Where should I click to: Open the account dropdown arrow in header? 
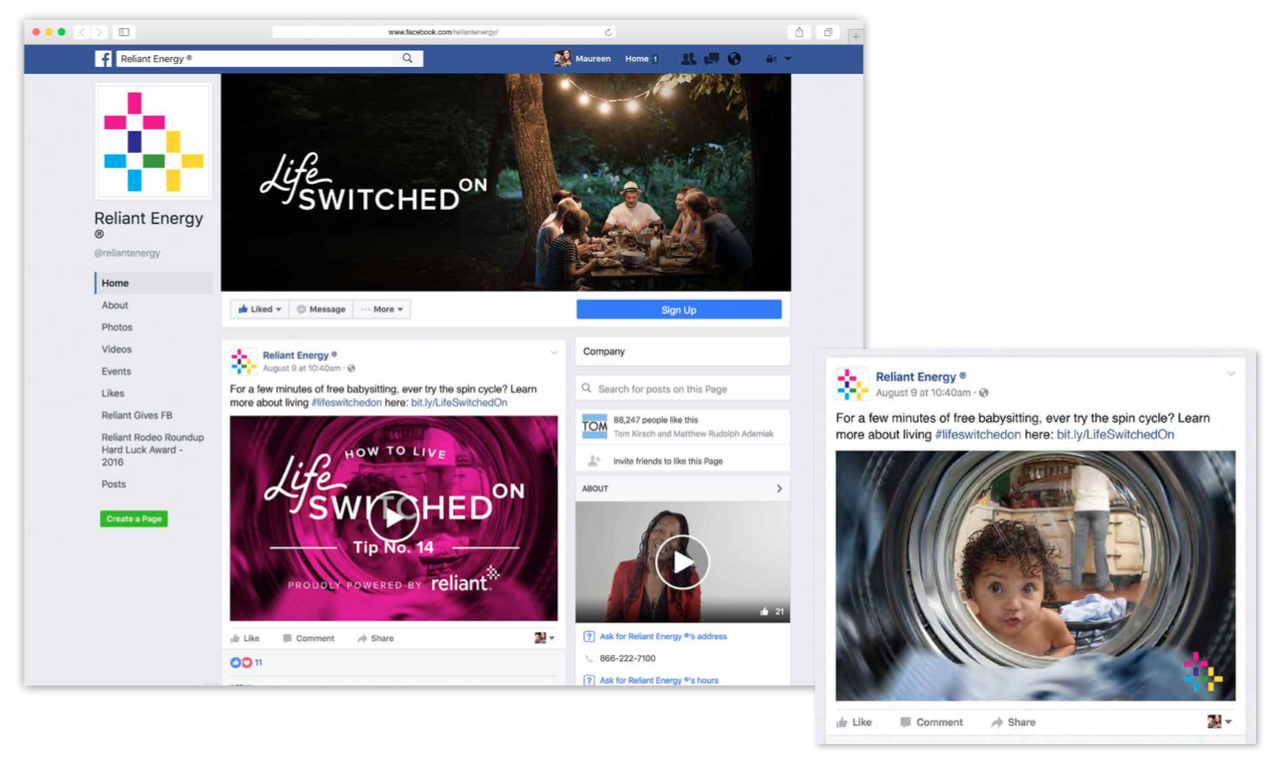pos(787,59)
